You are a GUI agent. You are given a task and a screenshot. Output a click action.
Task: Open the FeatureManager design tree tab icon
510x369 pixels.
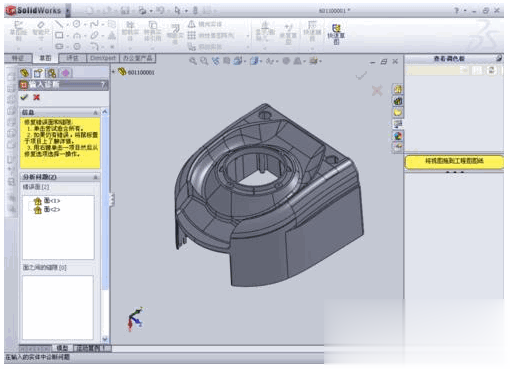25,73
